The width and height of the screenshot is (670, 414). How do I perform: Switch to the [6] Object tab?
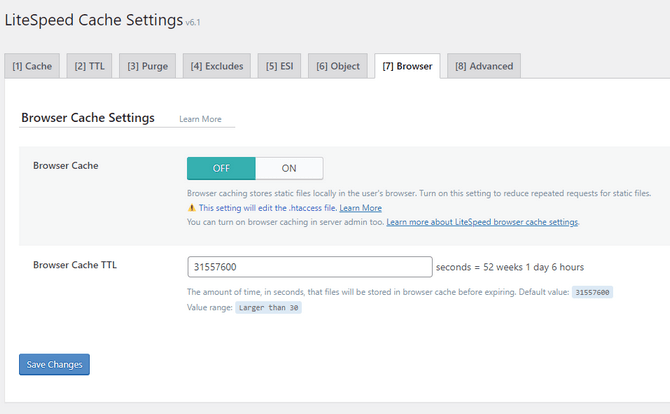click(336, 66)
